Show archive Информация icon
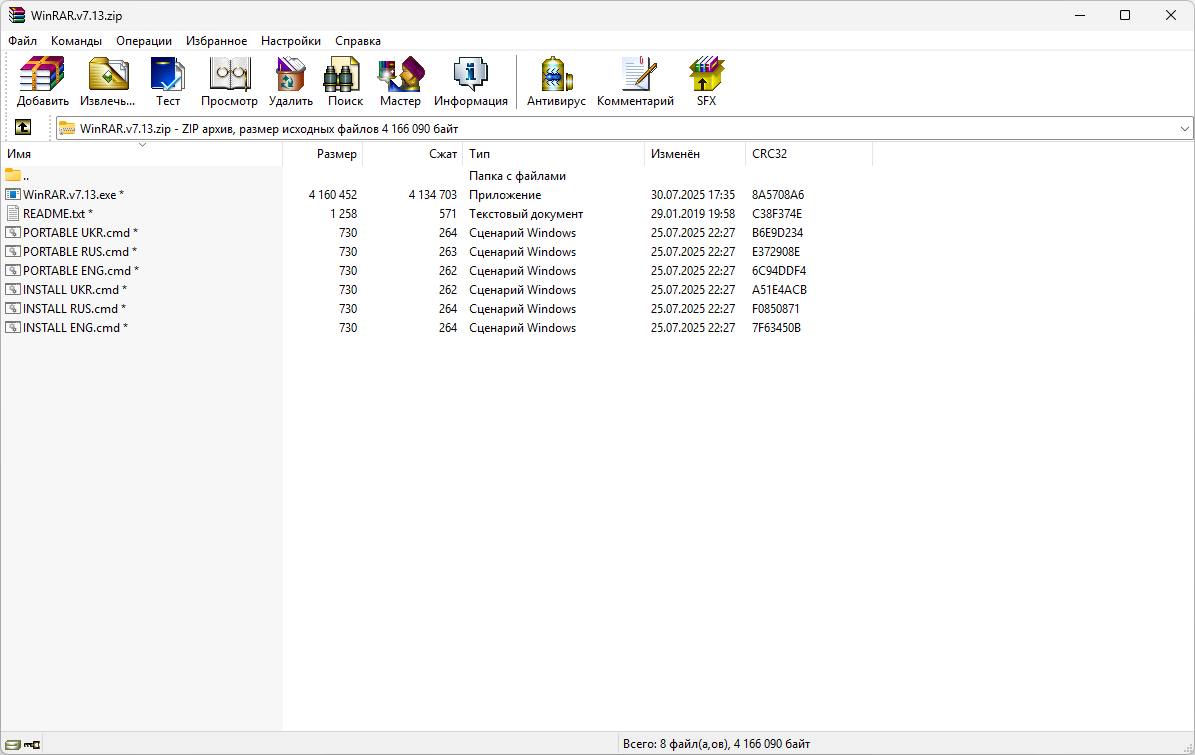Screen dimensions: 1195x755 470,74
